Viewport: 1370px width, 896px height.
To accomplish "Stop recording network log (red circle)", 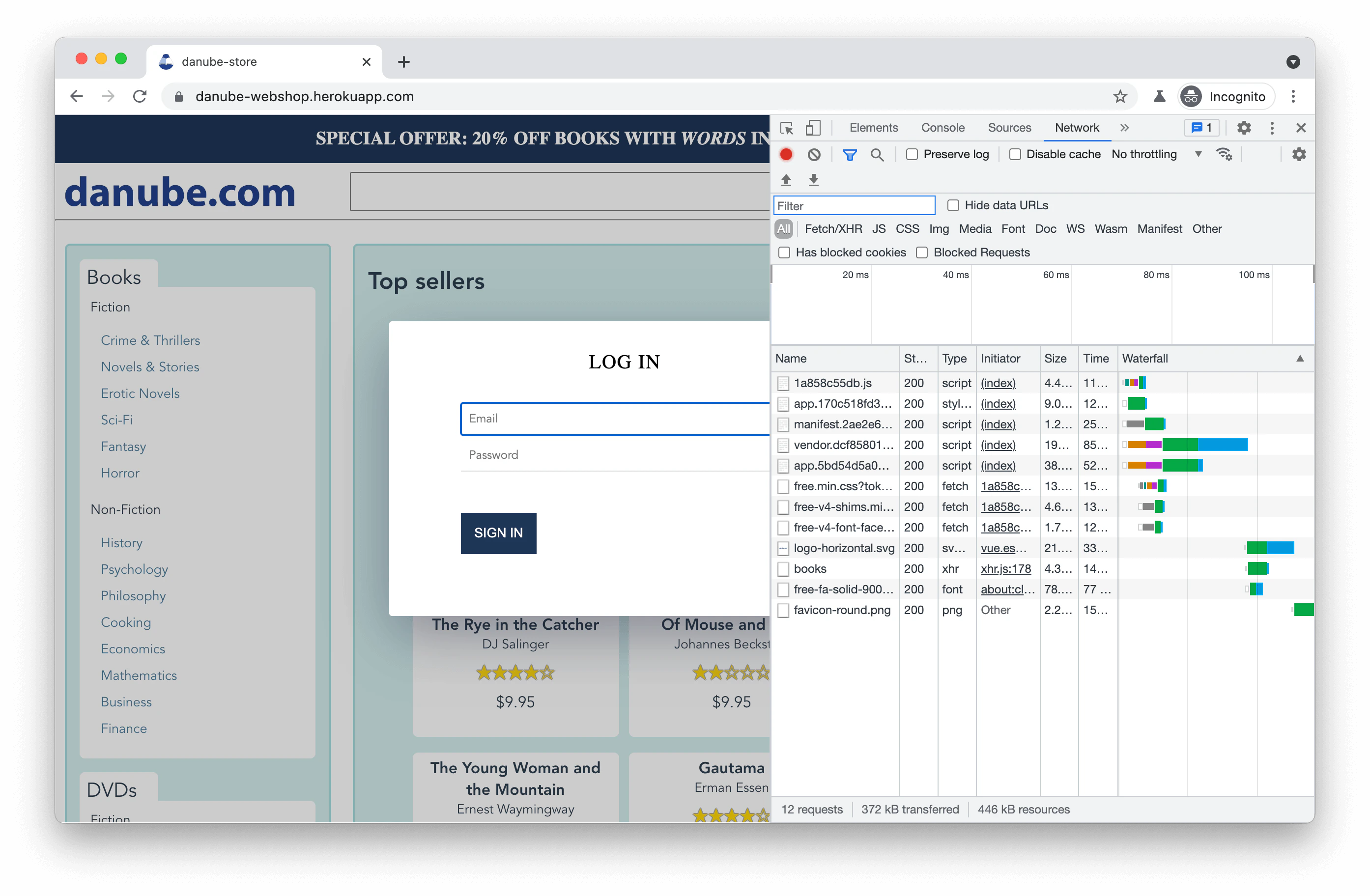I will (x=786, y=154).
